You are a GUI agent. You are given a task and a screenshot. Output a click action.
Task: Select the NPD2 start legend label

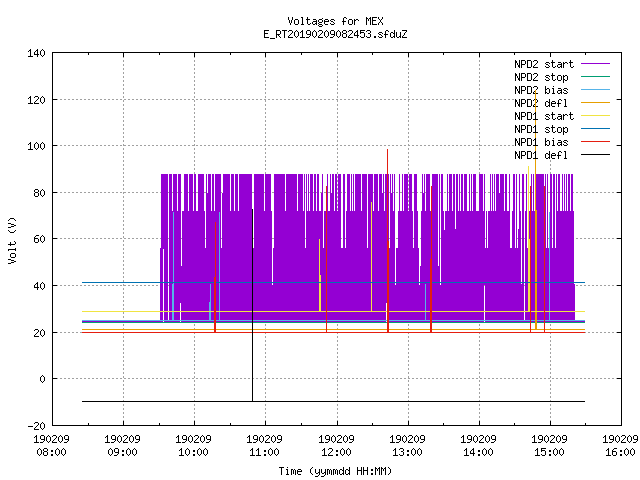(x=544, y=64)
